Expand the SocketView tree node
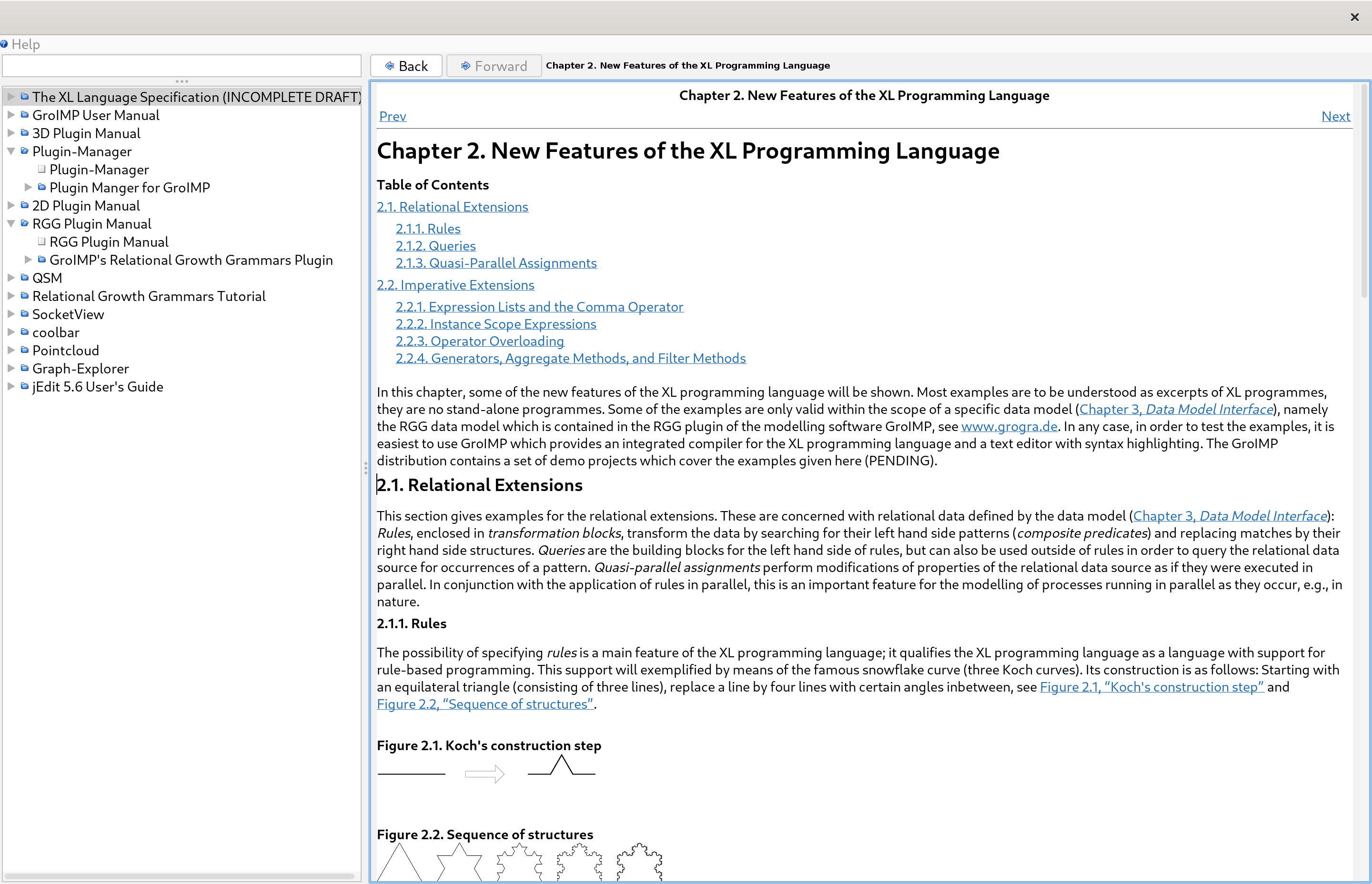The image size is (1372, 884). 11,314
